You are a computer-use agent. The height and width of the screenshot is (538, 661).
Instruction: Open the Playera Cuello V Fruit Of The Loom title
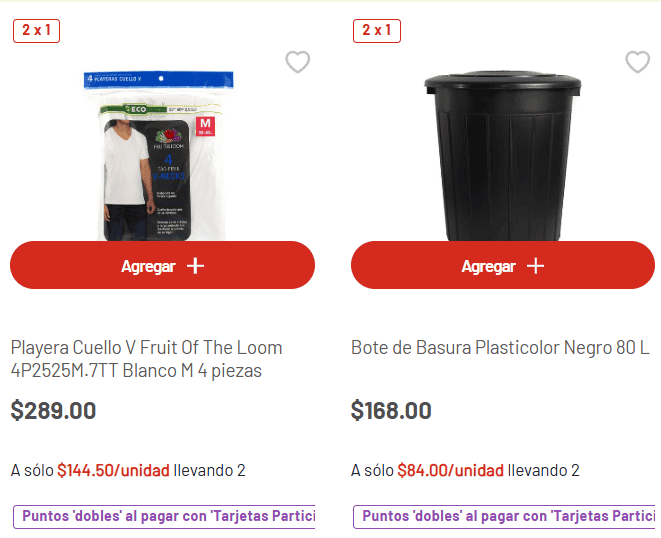tap(147, 359)
